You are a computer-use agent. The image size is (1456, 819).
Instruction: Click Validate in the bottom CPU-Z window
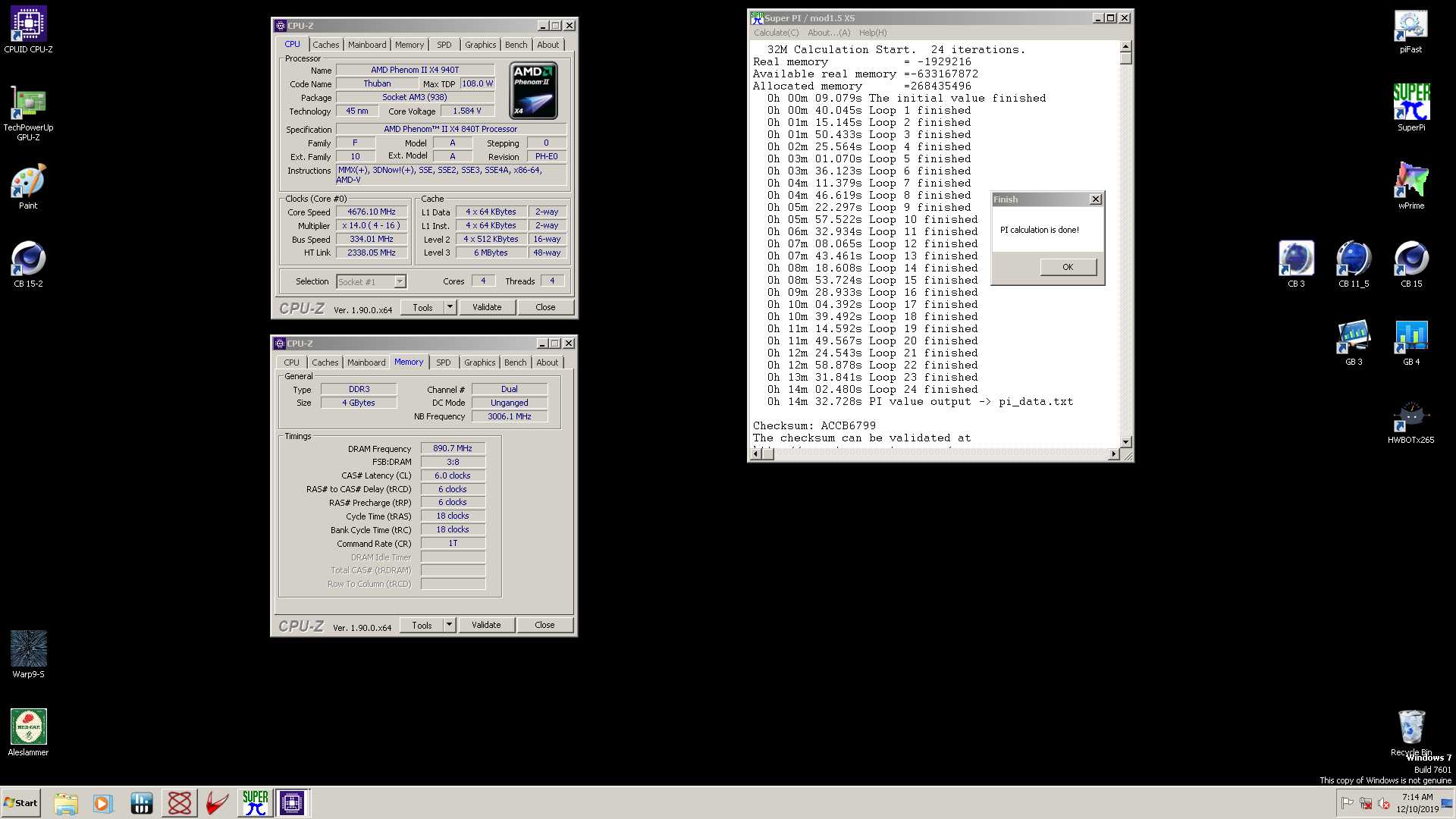pyautogui.click(x=486, y=625)
